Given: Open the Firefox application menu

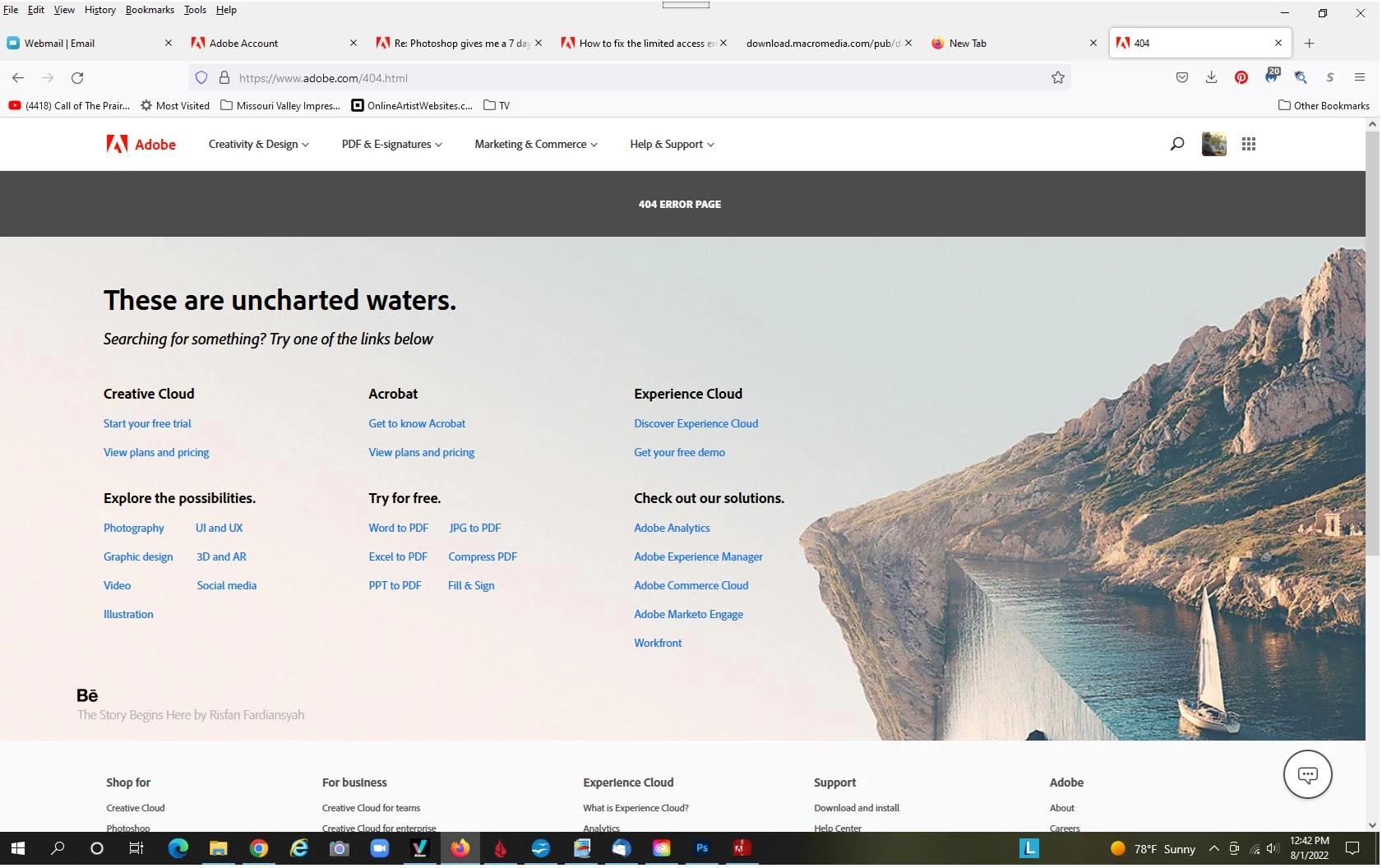Looking at the screenshot, I should pyautogui.click(x=1360, y=78).
